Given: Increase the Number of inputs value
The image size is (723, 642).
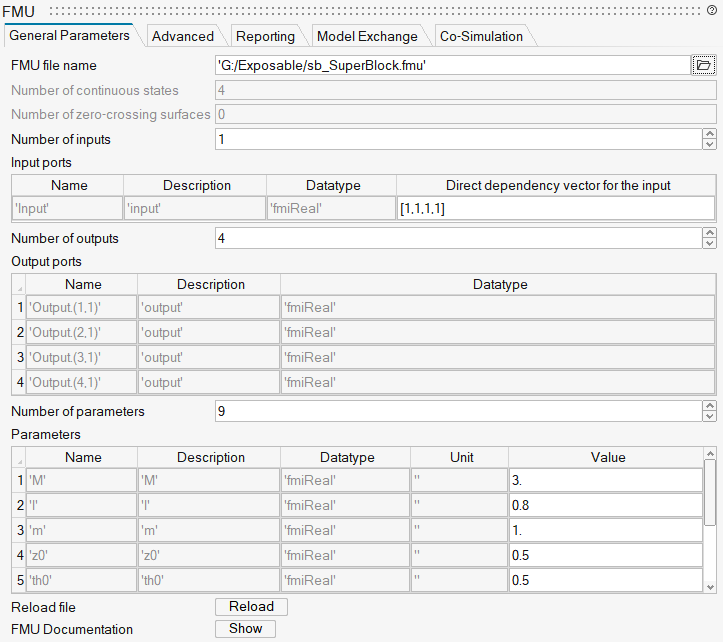Looking at the screenshot, I should (x=709, y=134).
